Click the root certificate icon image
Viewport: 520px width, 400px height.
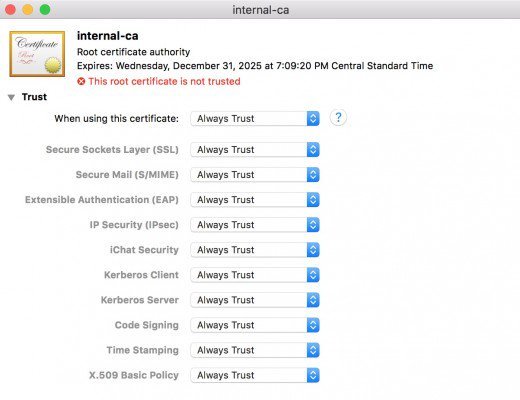coord(37,54)
